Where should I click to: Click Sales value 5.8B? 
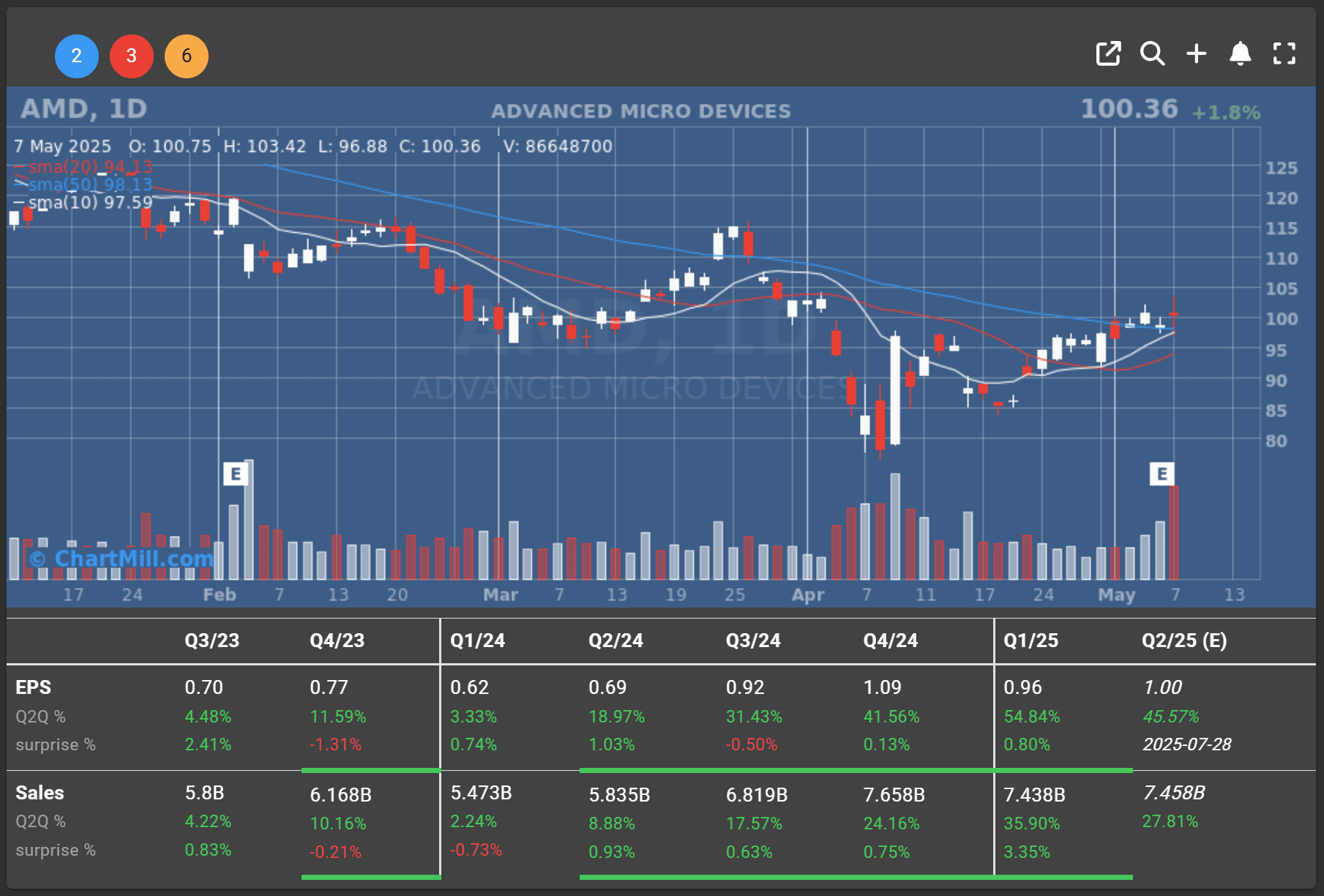pos(205,793)
